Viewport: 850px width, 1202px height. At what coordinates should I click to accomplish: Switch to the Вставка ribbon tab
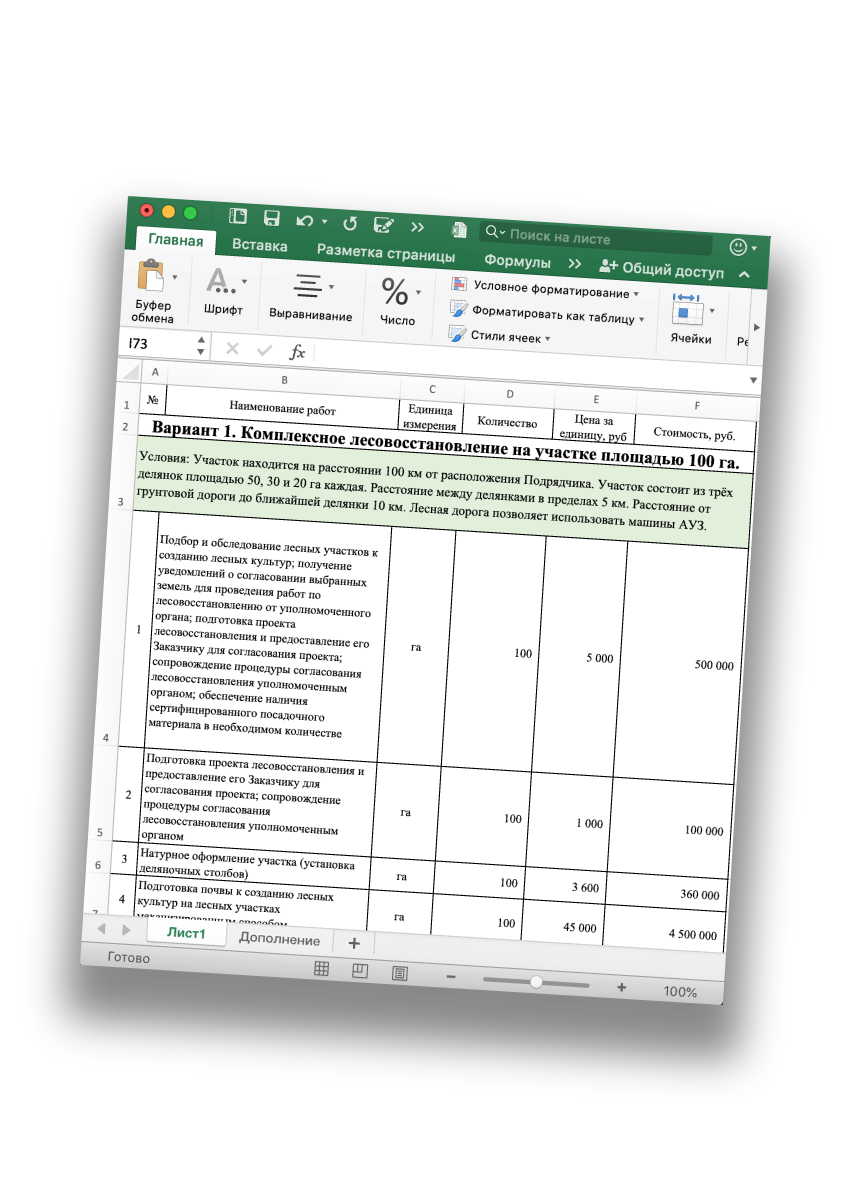point(261,245)
